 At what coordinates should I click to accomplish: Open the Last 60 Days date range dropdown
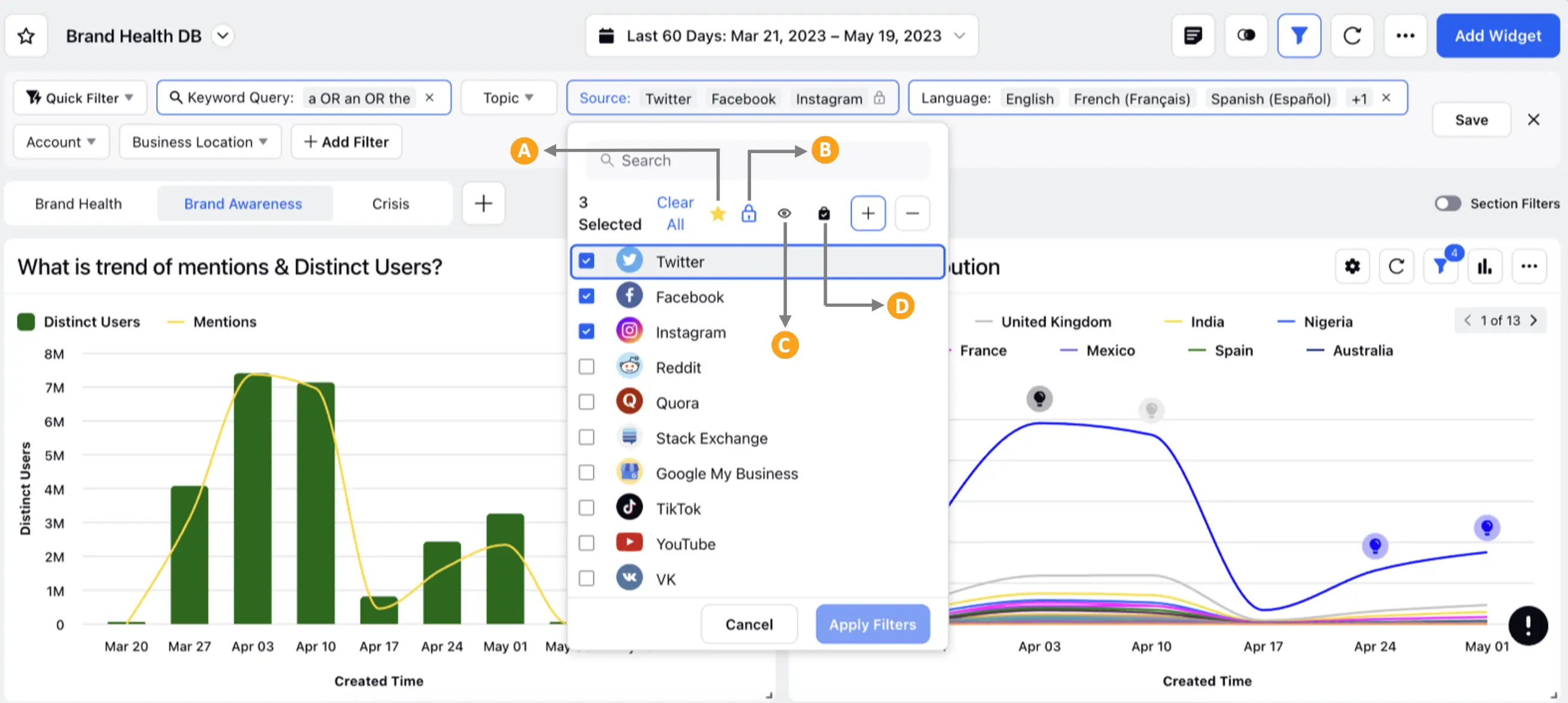(x=781, y=35)
